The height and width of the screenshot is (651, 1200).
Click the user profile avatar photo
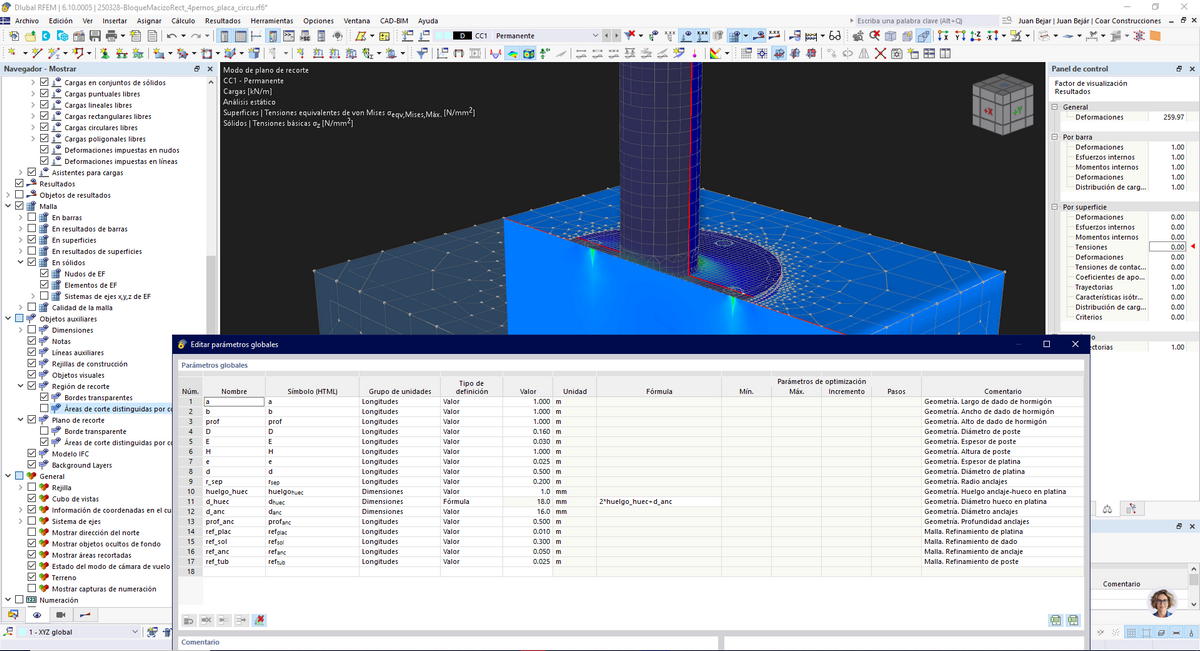1163,603
